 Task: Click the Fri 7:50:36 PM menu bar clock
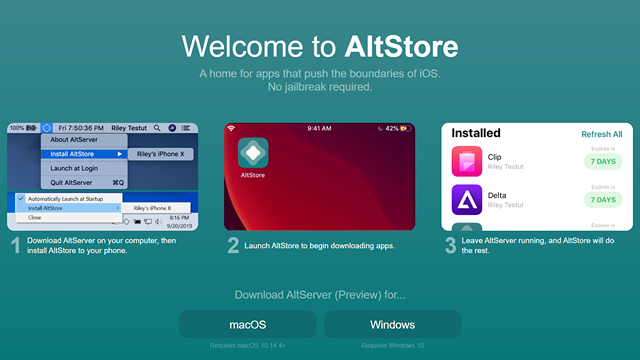[81, 128]
